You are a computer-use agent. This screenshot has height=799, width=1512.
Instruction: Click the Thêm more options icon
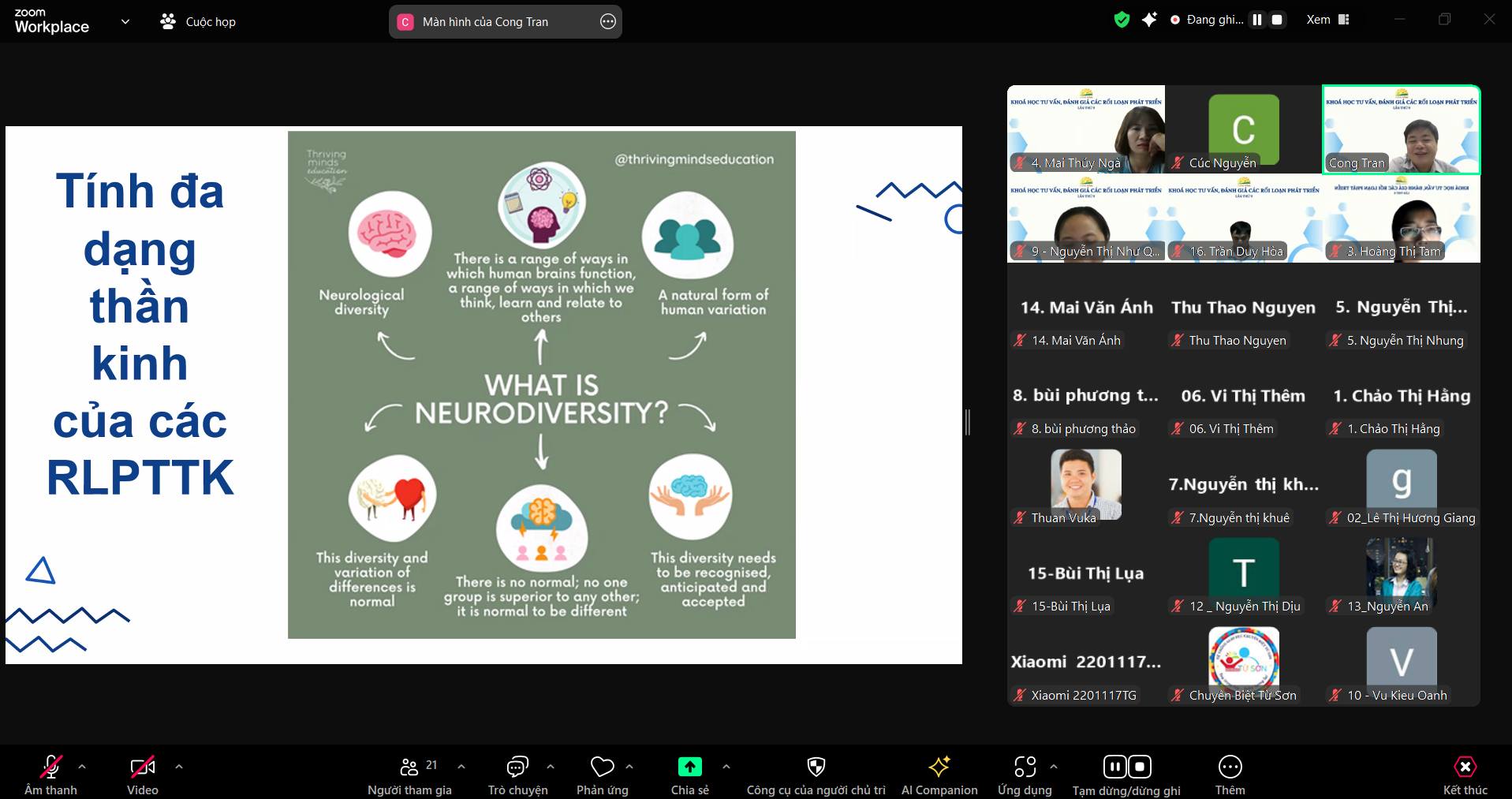pyautogui.click(x=1230, y=767)
